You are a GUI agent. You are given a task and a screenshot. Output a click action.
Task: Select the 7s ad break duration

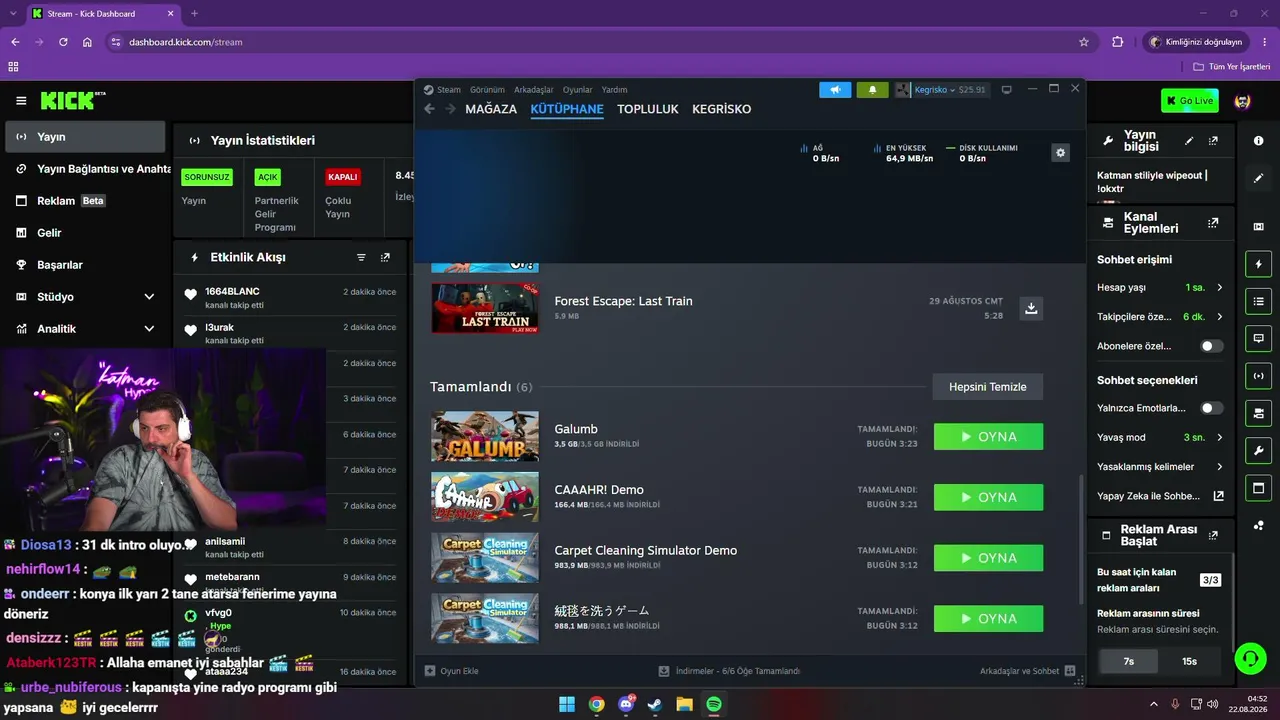click(x=1128, y=661)
